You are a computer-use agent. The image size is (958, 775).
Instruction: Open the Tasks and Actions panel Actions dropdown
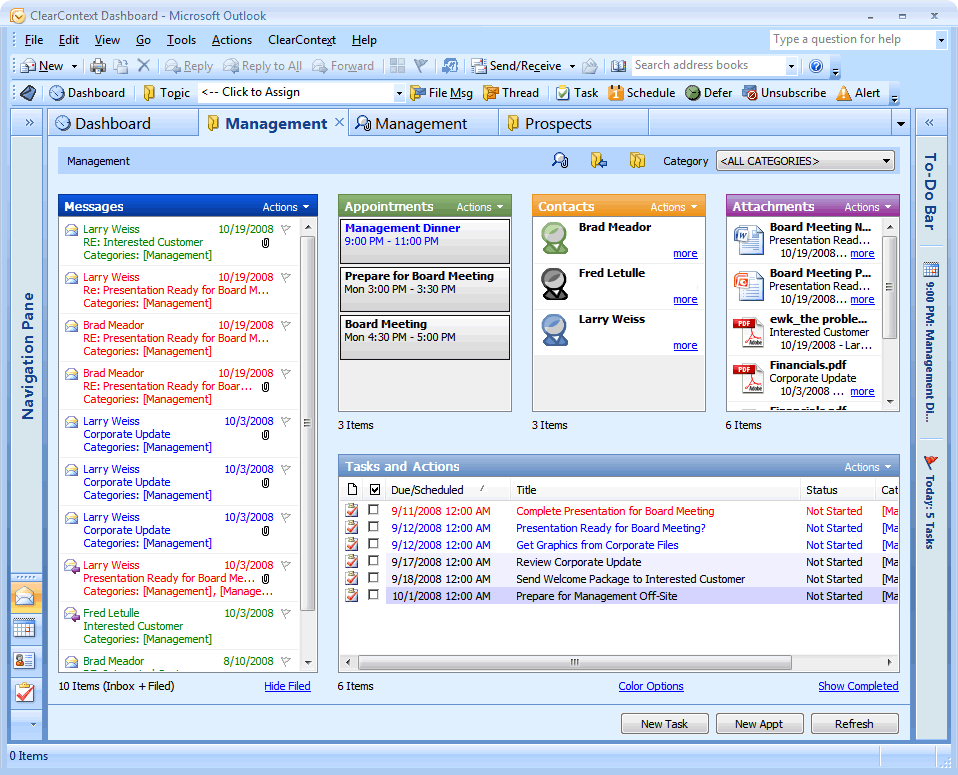[x=868, y=467]
